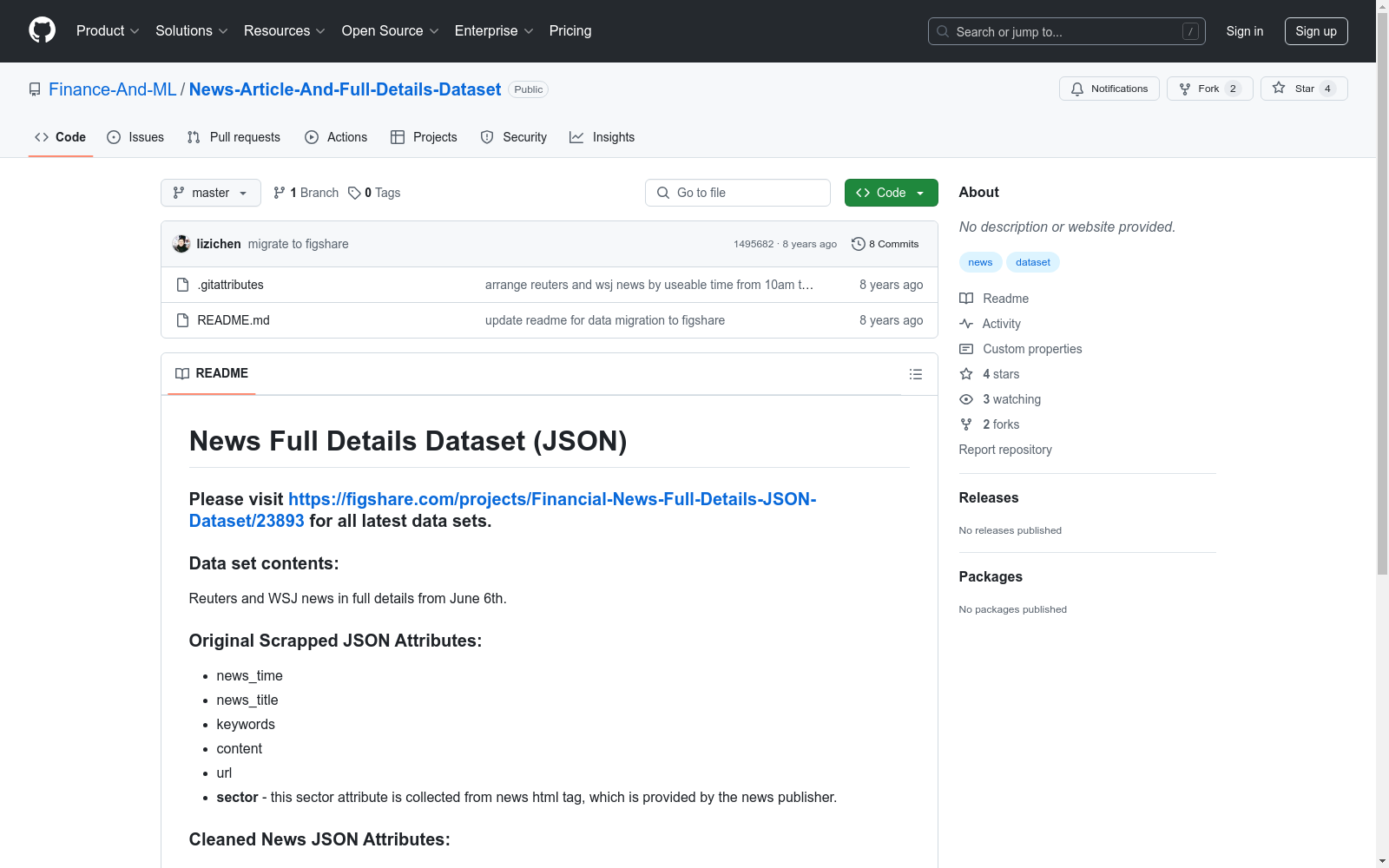This screenshot has width=1389, height=868.
Task: Click the file icon beside .gitattributes
Action: point(182,285)
